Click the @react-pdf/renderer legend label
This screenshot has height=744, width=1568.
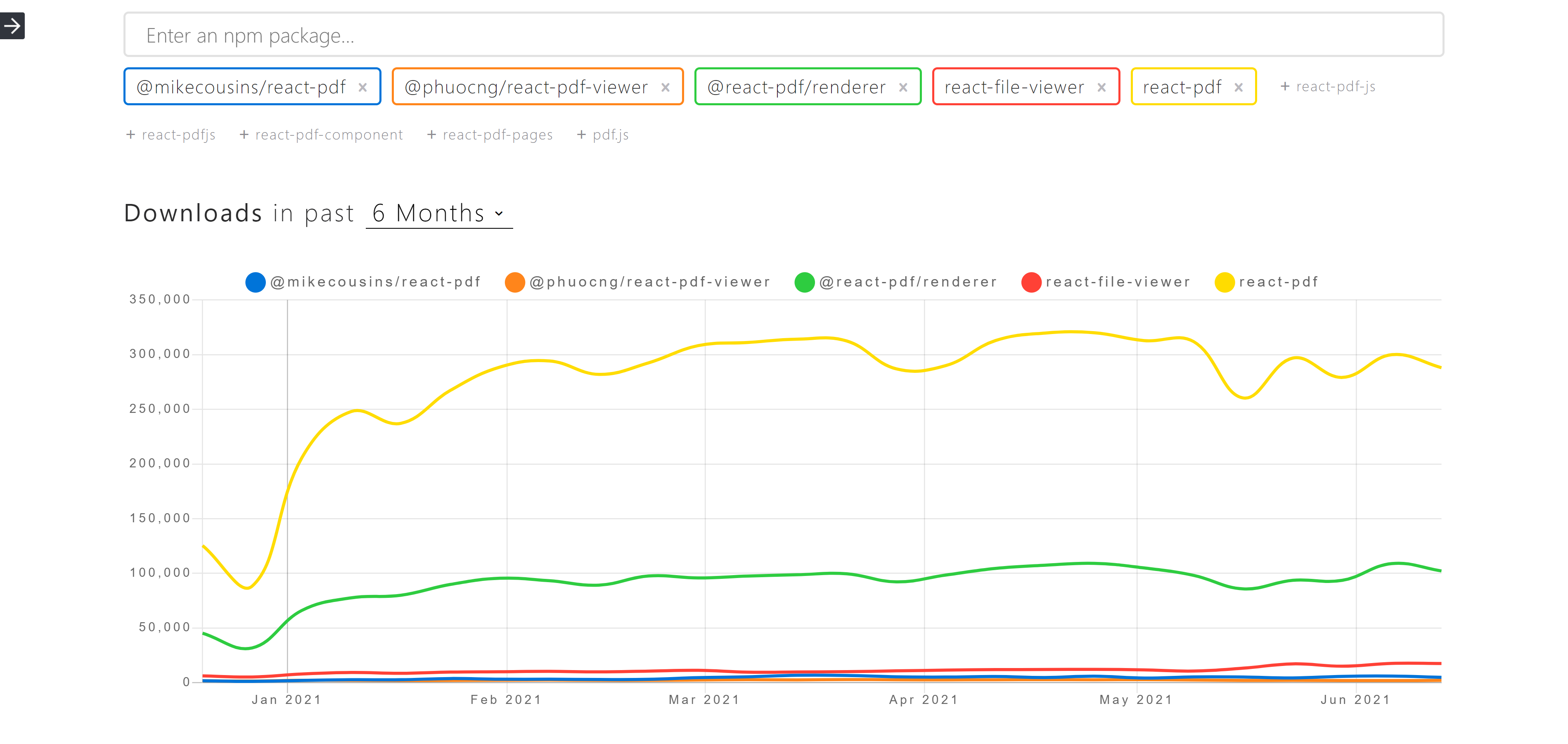(x=907, y=282)
